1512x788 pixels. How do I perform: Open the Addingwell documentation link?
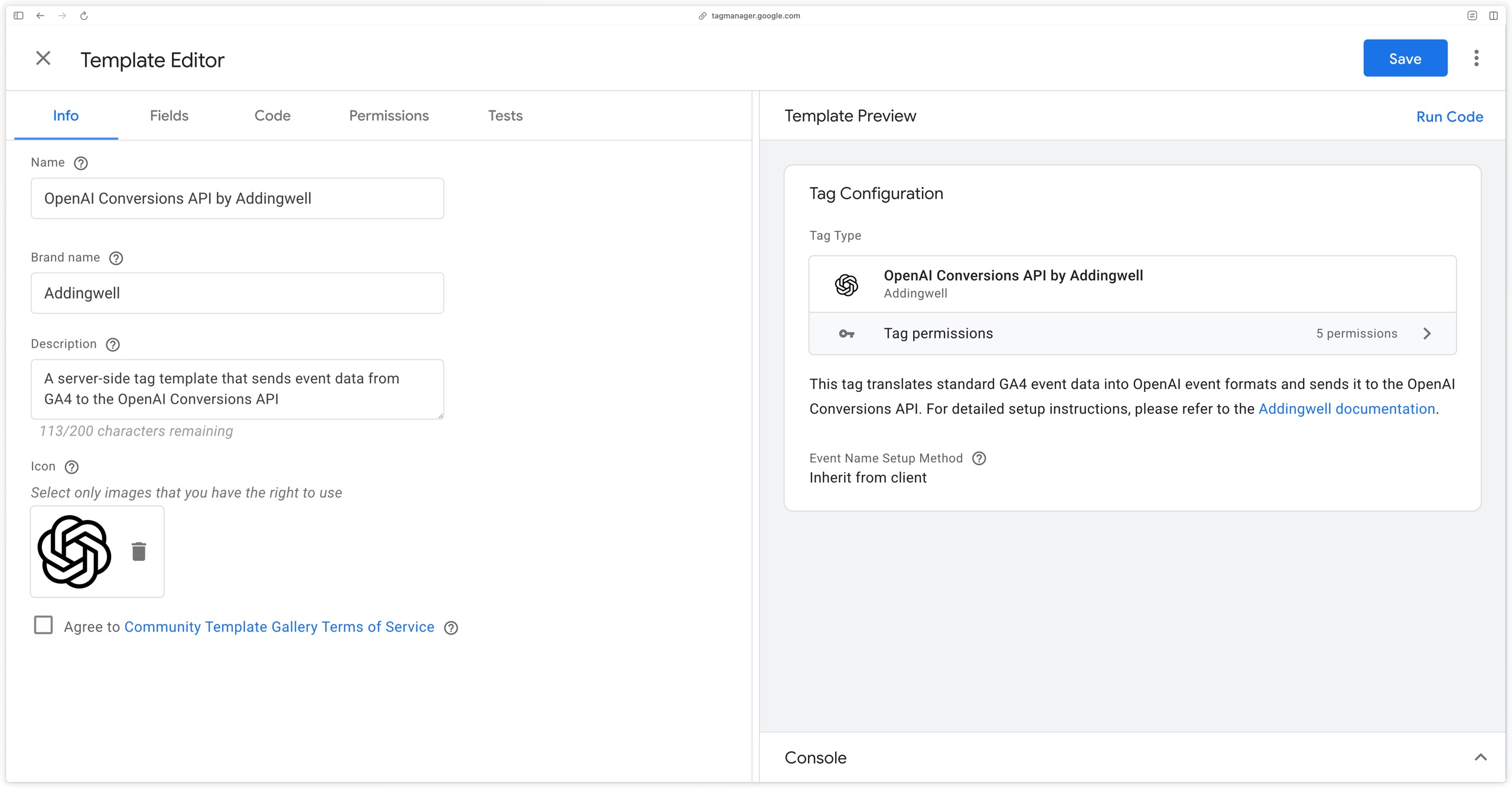tap(1347, 409)
